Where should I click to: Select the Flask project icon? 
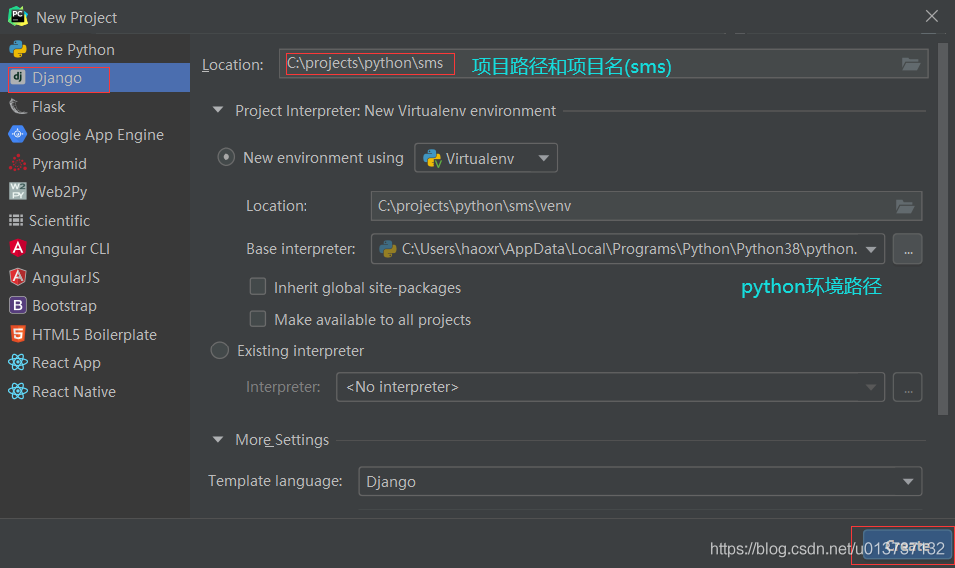coord(17,106)
